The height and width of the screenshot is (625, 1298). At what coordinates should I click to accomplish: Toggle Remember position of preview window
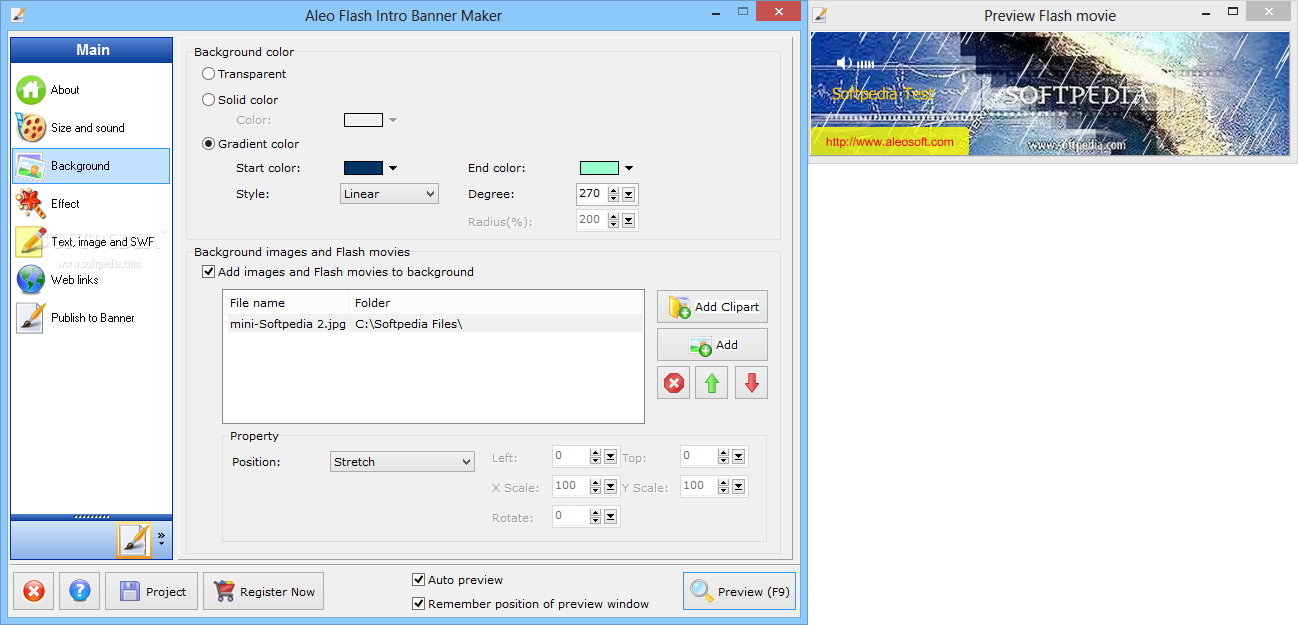click(418, 604)
